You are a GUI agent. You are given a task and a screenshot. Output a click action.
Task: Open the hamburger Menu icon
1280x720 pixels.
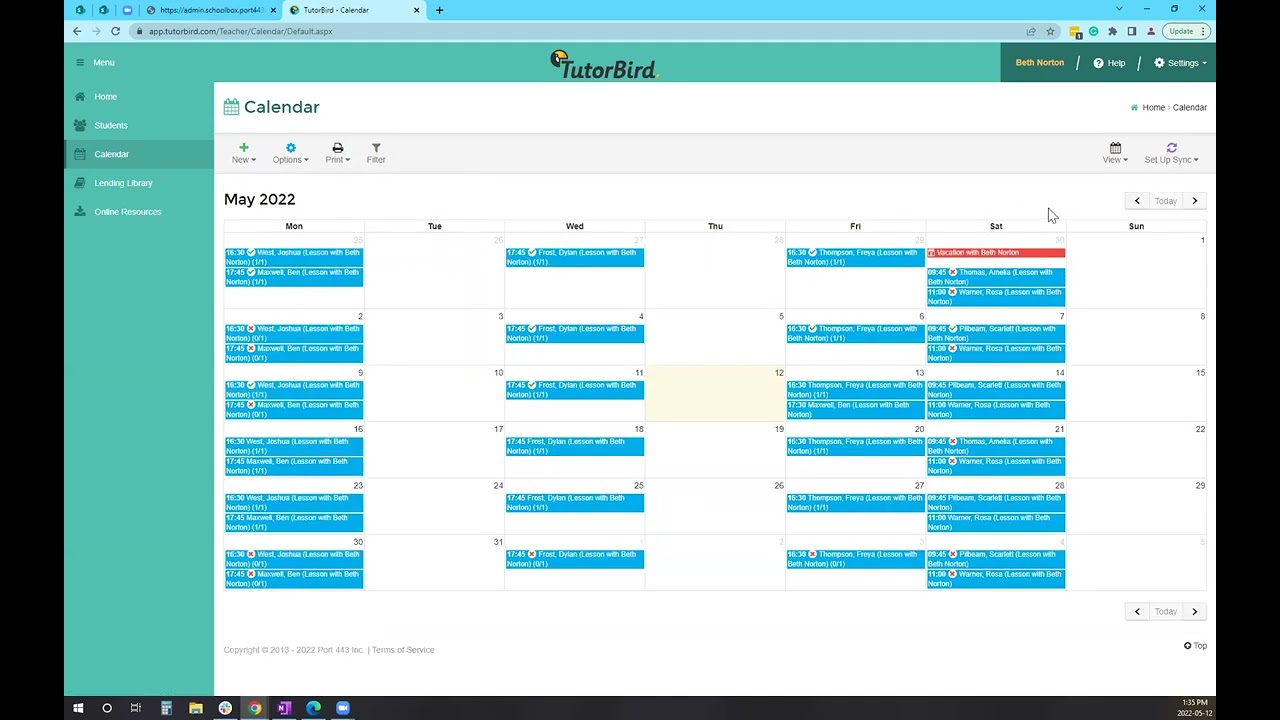click(x=80, y=62)
